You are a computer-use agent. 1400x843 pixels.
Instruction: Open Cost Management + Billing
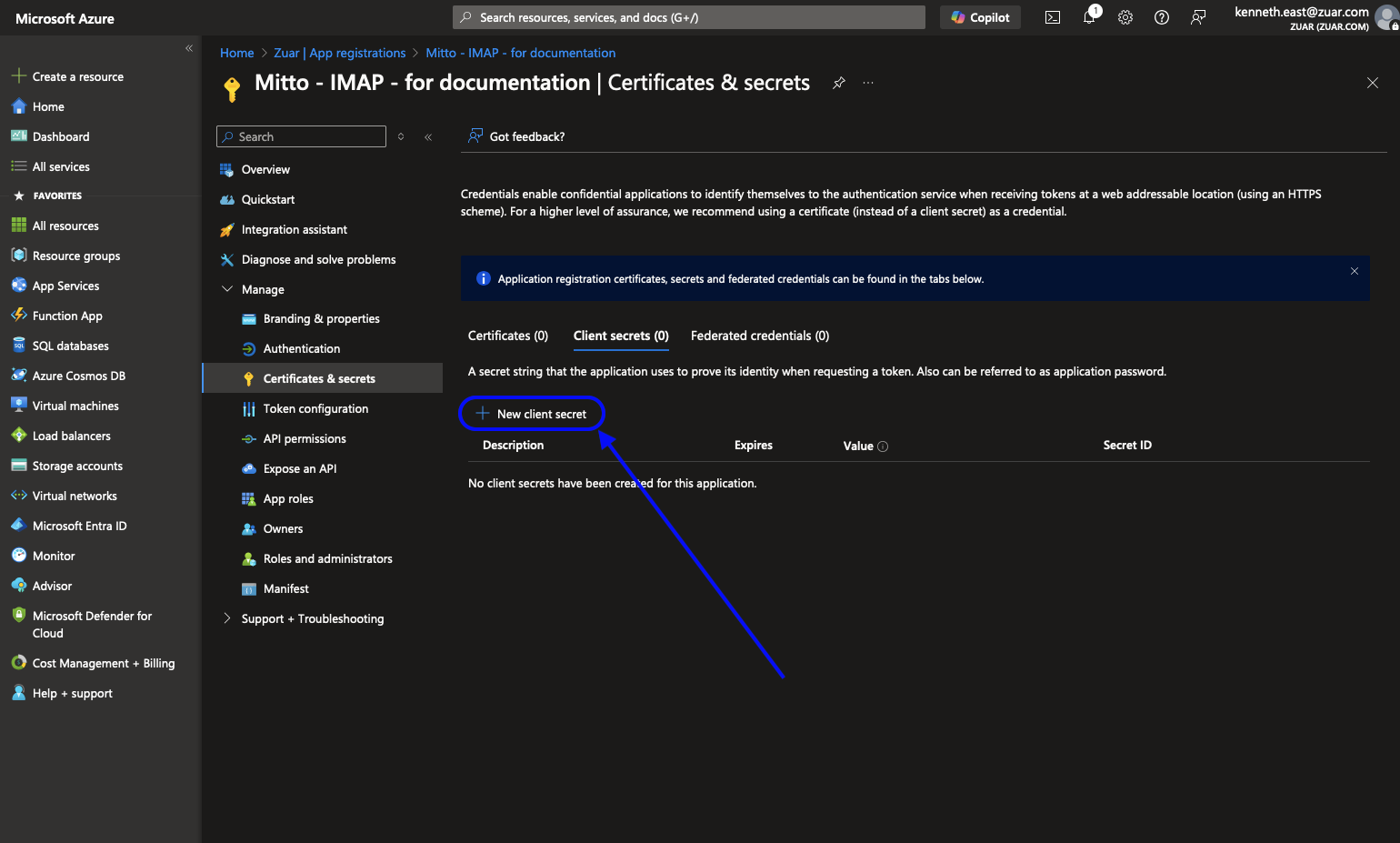point(93,663)
